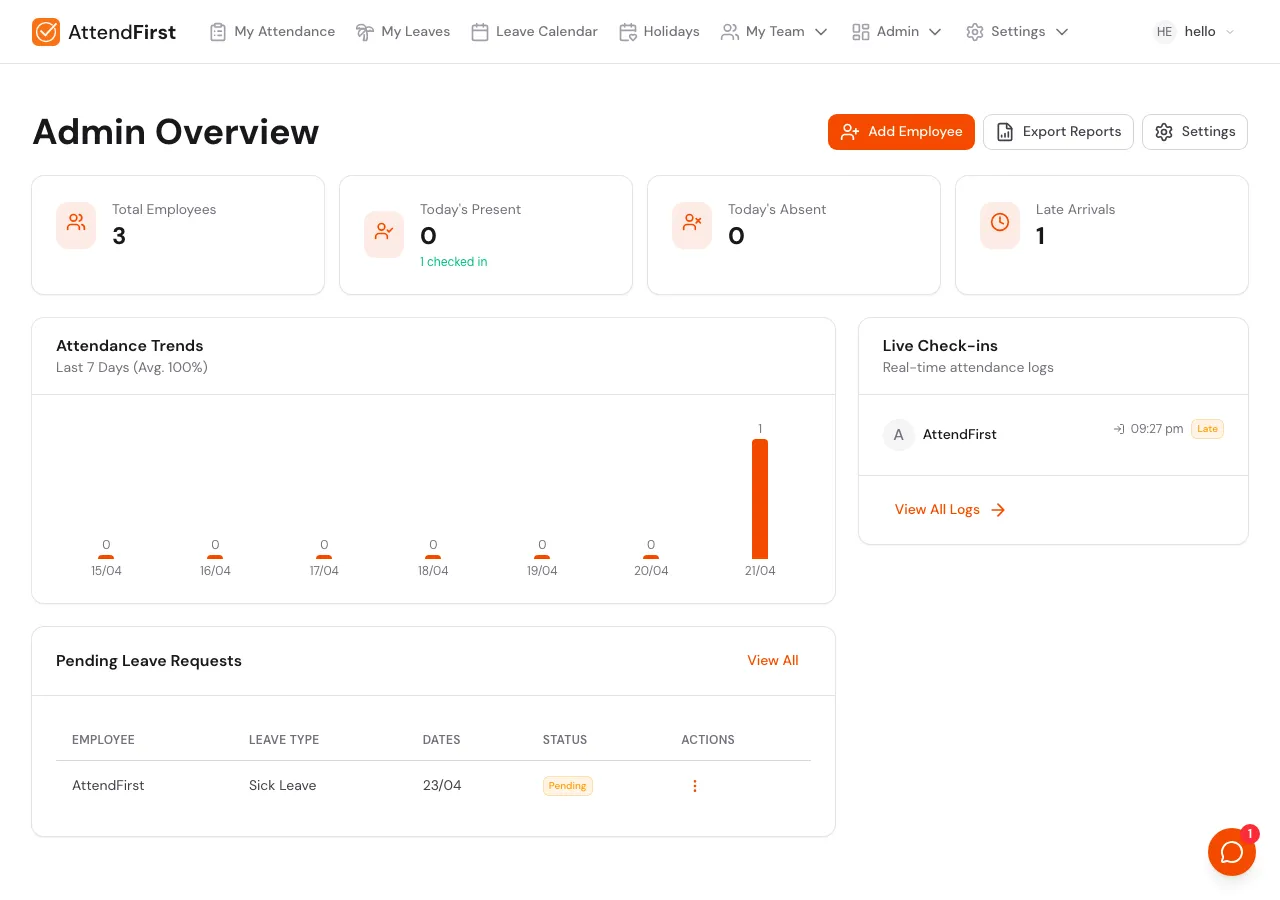This screenshot has width=1280, height=900.
Task: Open the actions kebab menu for Sick Leave request
Action: pos(695,786)
